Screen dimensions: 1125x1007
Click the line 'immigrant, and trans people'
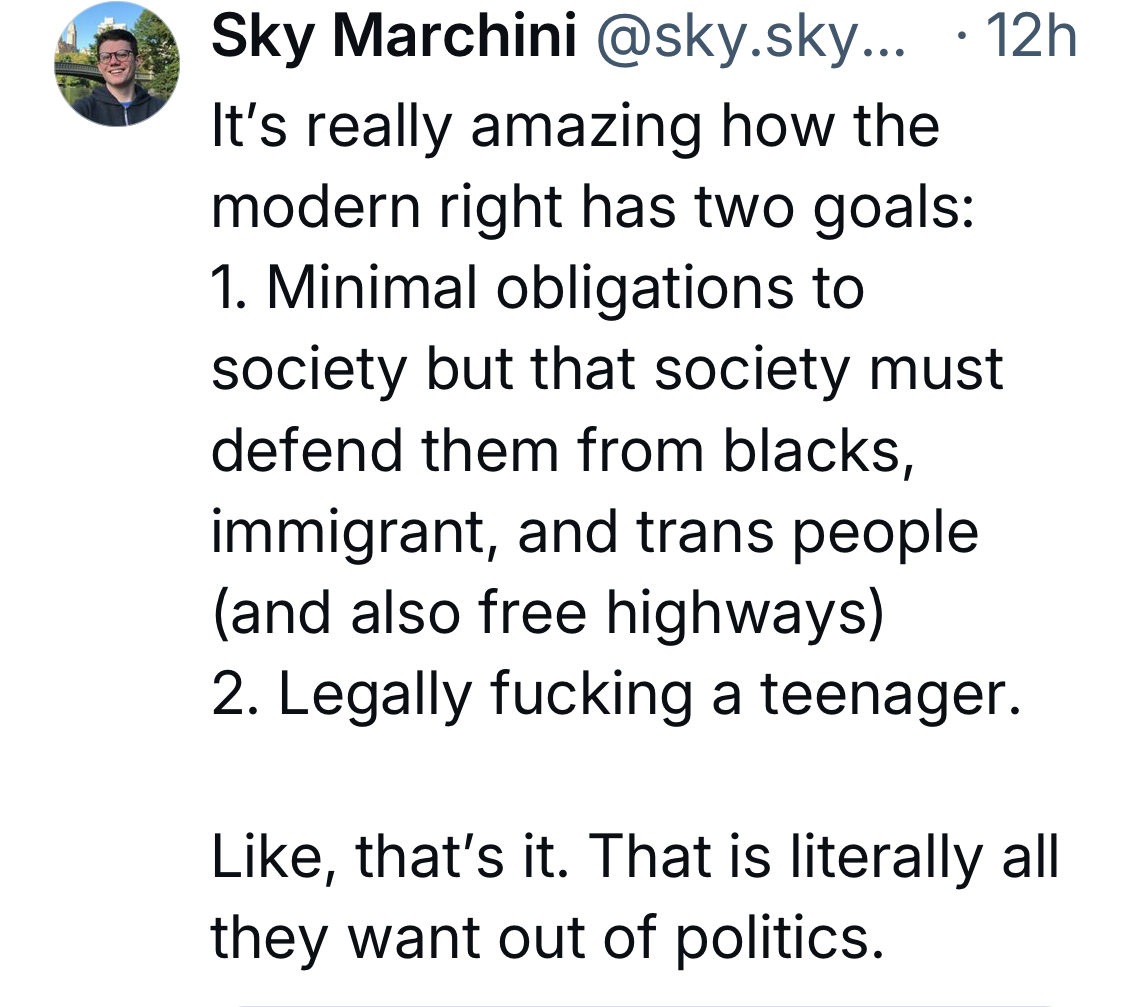pyautogui.click(x=595, y=533)
